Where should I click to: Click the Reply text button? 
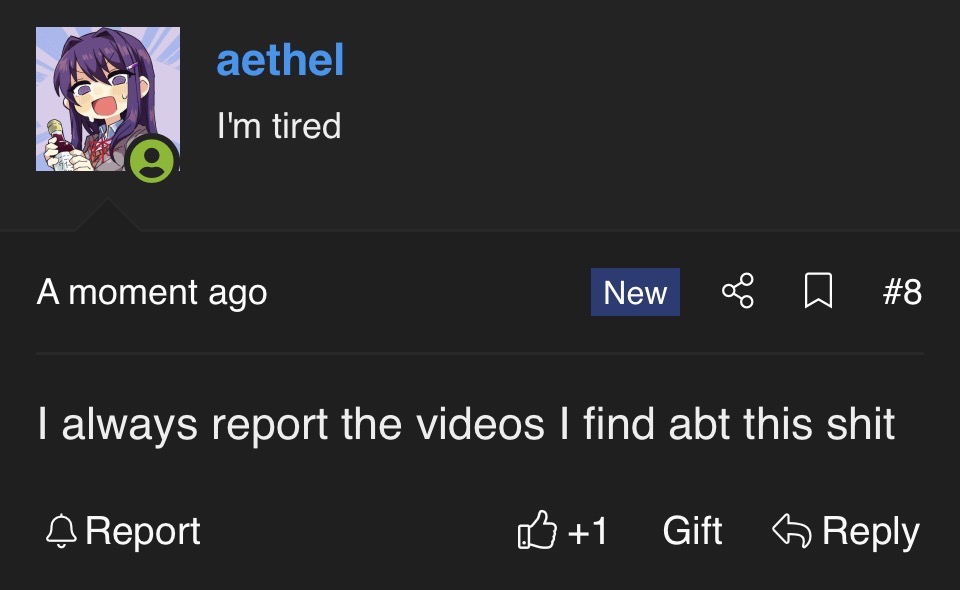[871, 531]
